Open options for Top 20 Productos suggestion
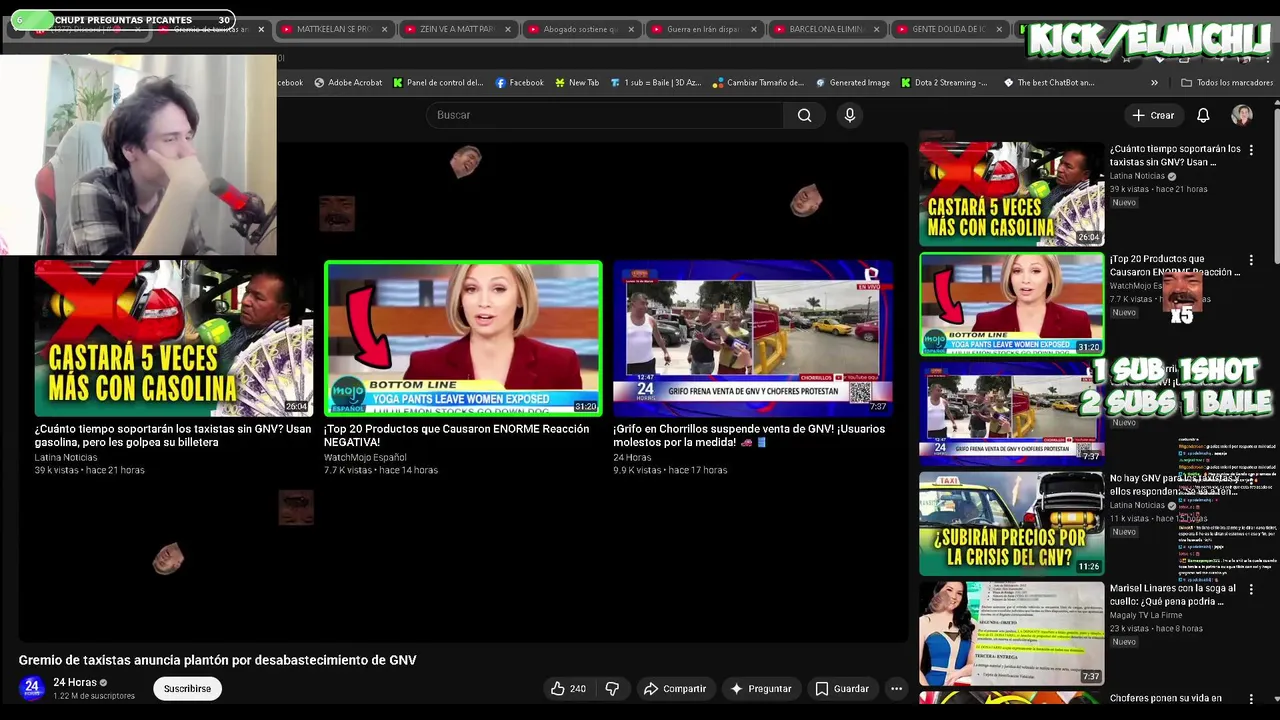 pyautogui.click(x=1251, y=260)
